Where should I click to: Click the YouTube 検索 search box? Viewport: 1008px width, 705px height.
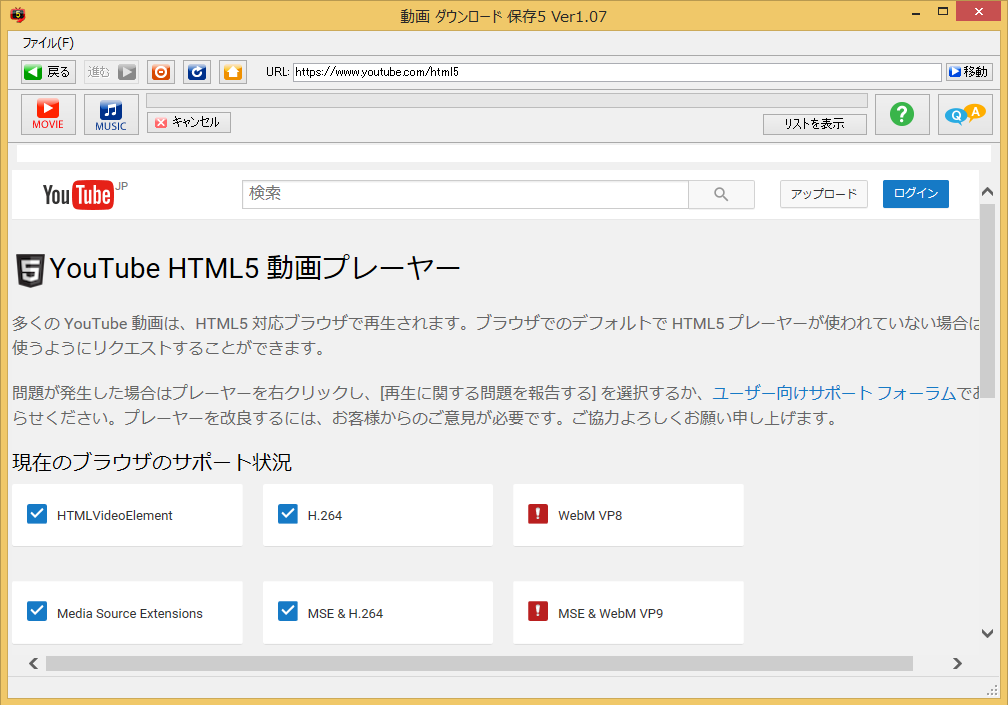(465, 194)
